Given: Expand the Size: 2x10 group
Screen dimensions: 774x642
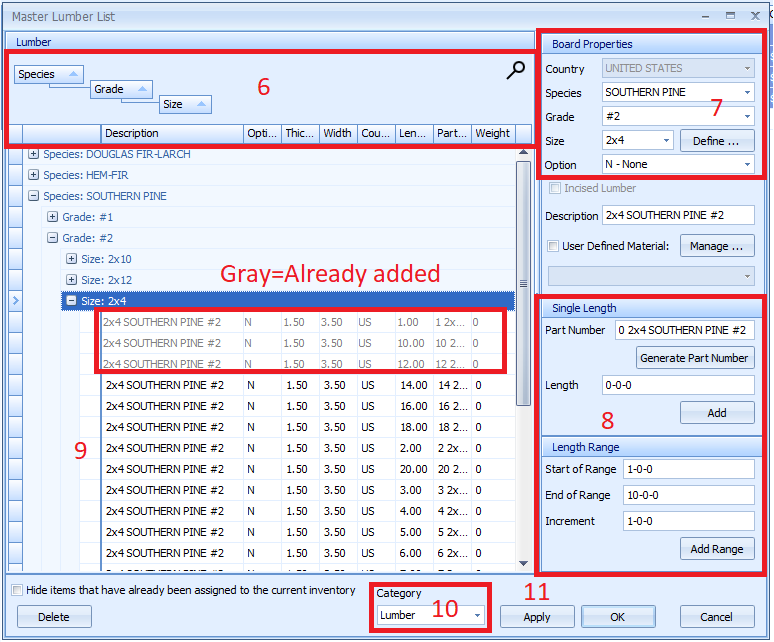Looking at the screenshot, I should click(x=72, y=259).
